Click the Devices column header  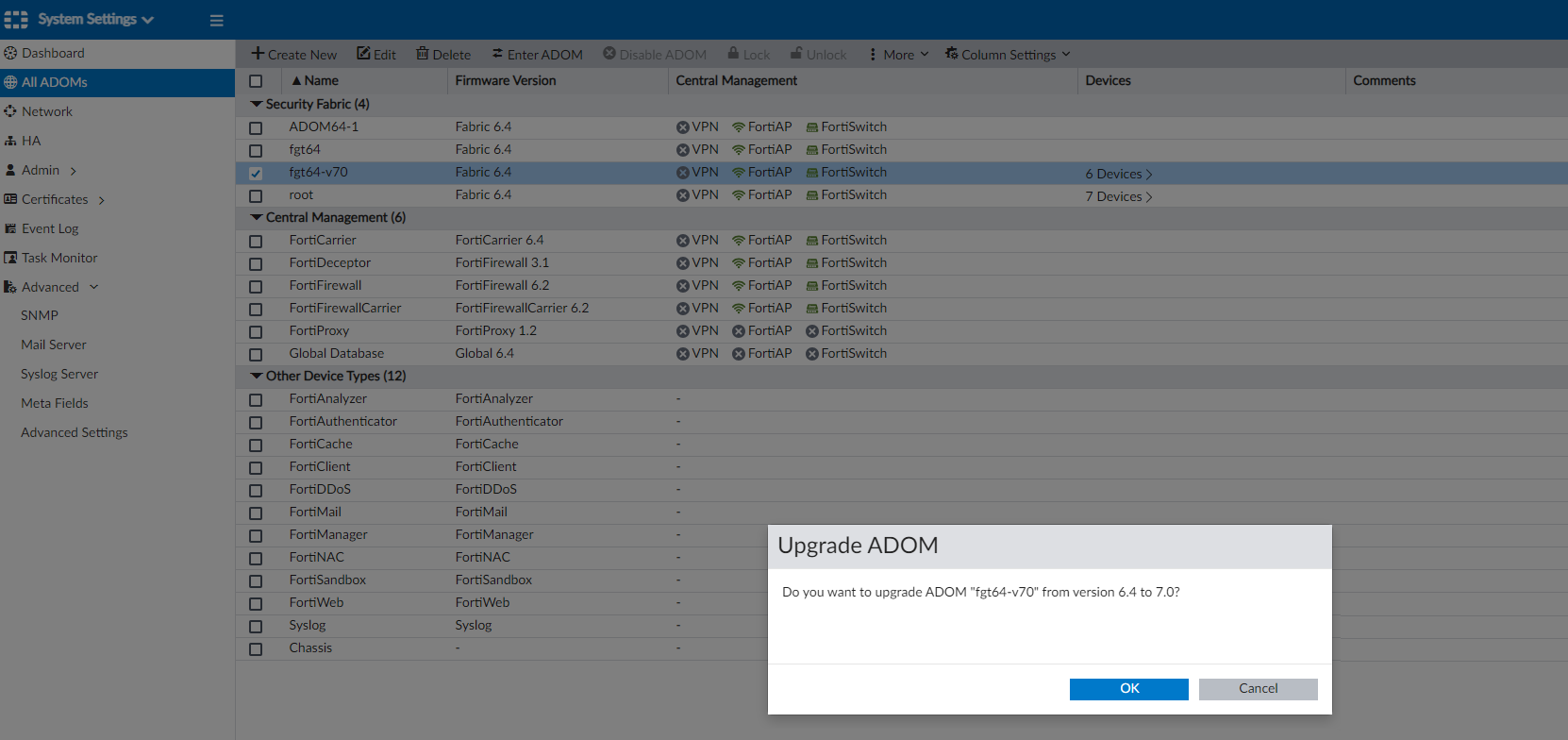1108,81
